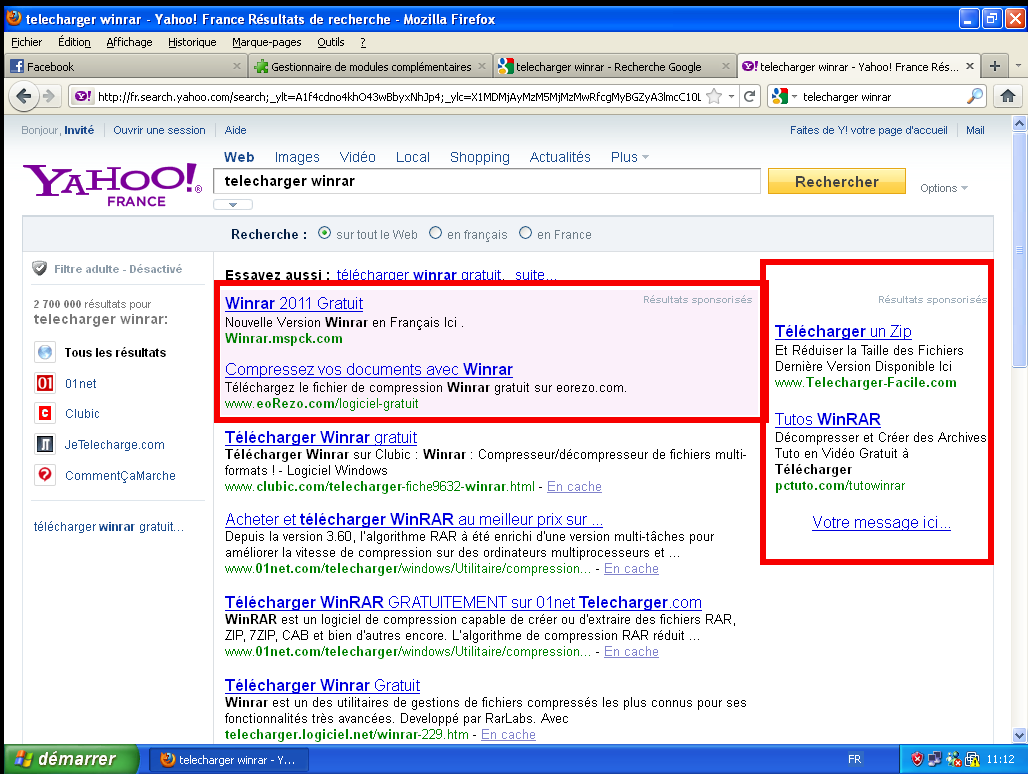This screenshot has height=774, width=1028.
Task: Select the Shopping search tab
Action: (x=479, y=157)
